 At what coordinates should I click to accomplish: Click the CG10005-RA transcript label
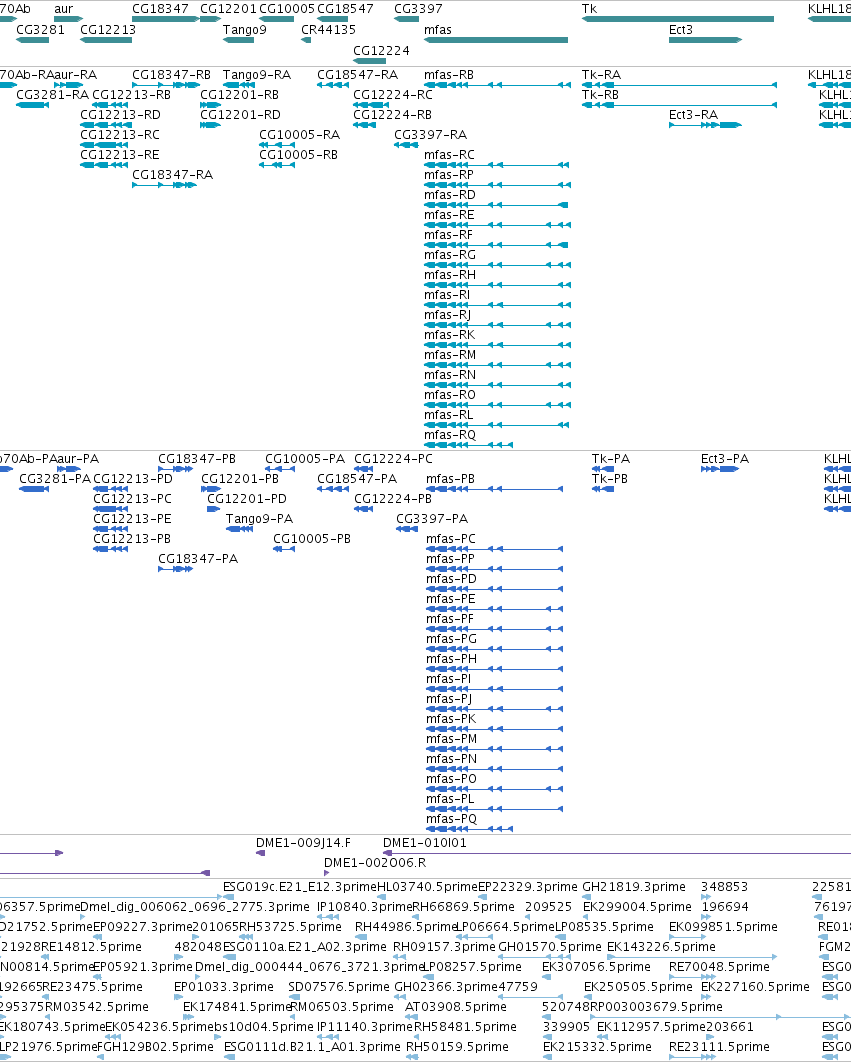tap(299, 135)
